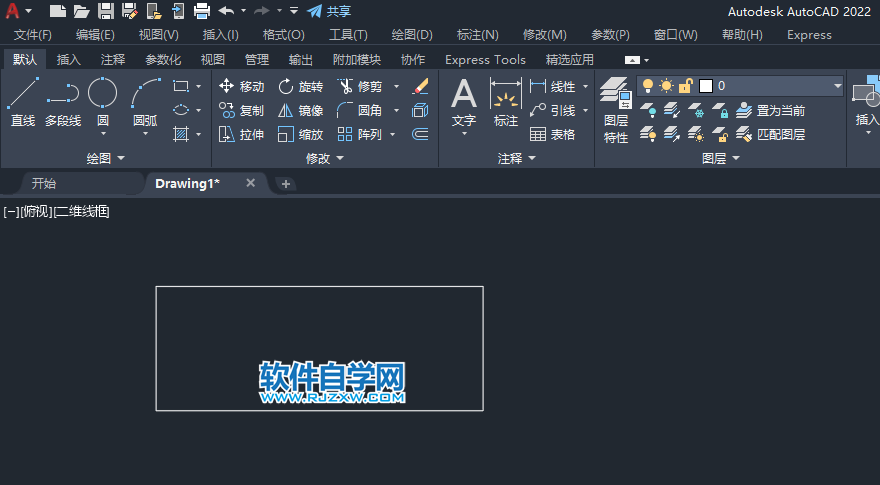Screen dimensions: 880x485
Task: Click the Plot printer icon
Action: point(201,11)
